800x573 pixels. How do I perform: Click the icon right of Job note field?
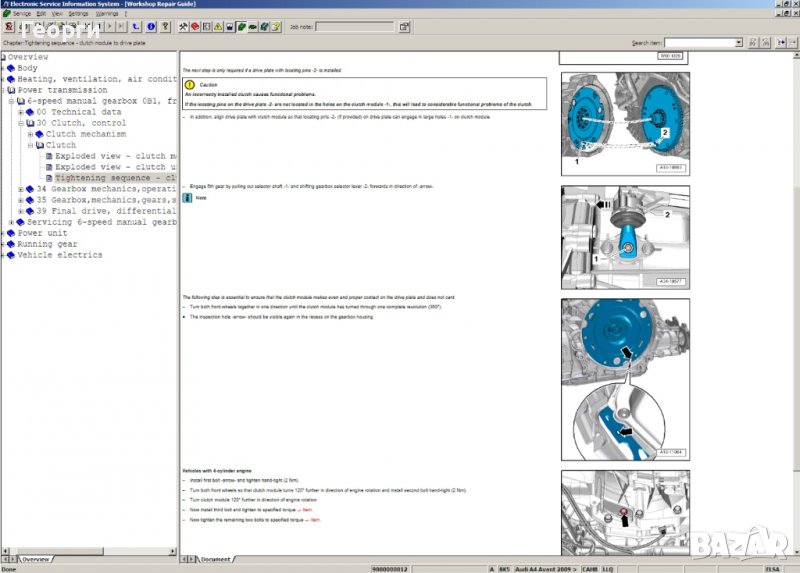tap(405, 27)
